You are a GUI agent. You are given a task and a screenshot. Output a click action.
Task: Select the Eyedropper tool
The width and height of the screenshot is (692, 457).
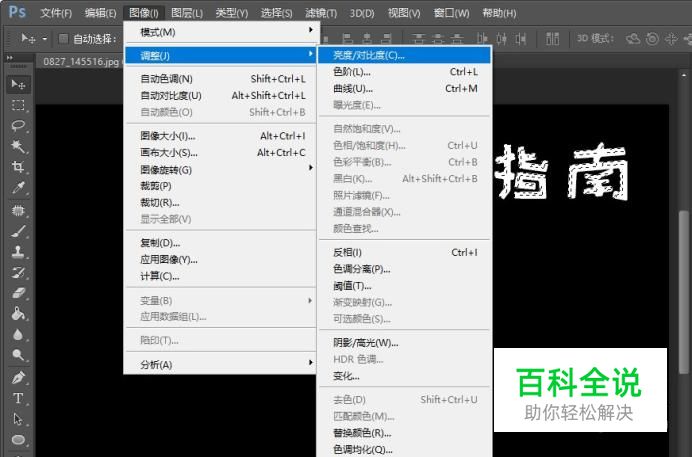(18, 187)
